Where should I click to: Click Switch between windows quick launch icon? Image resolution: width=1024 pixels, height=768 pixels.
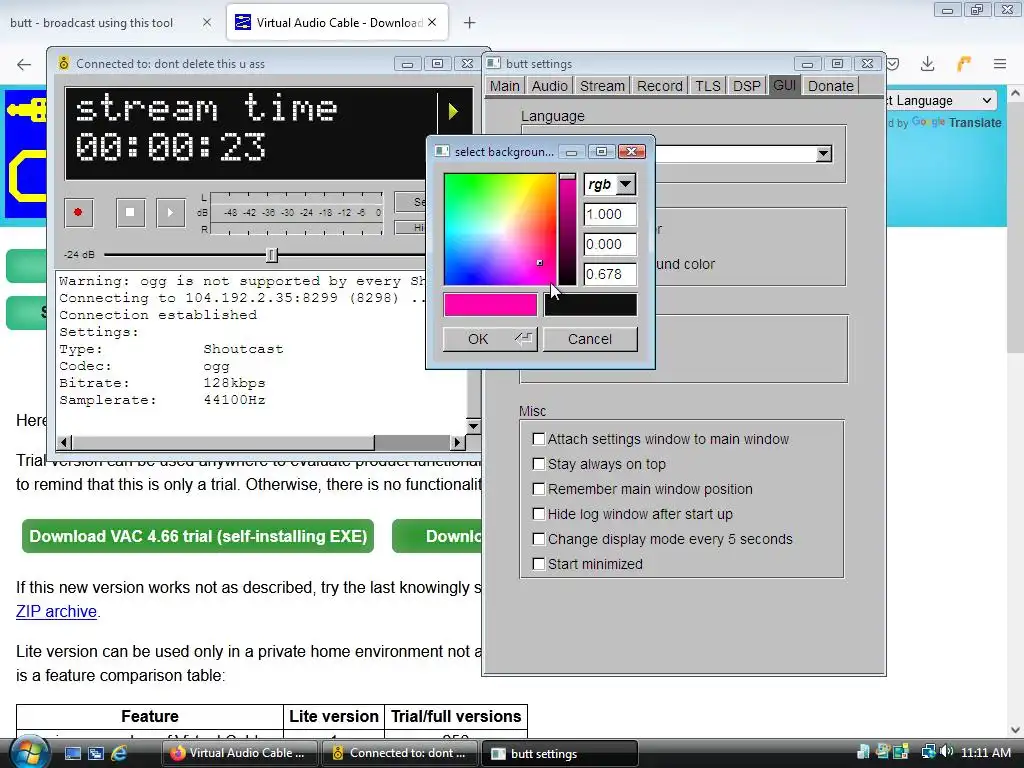tap(95, 753)
